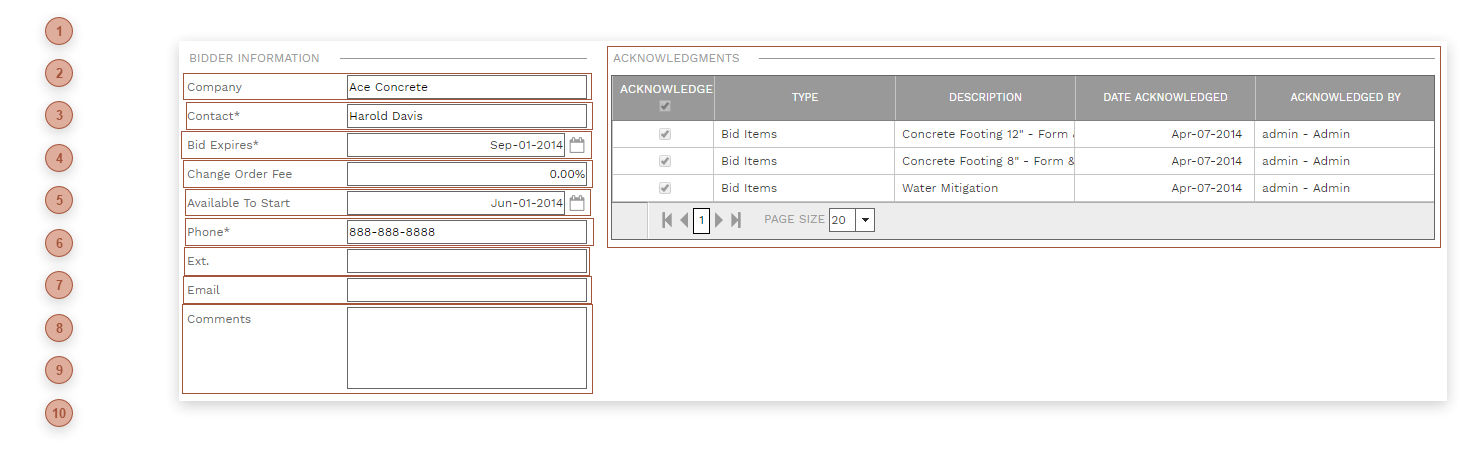The height and width of the screenshot is (452, 1466).
Task: Click the Comments text area
Action: [x=466, y=348]
